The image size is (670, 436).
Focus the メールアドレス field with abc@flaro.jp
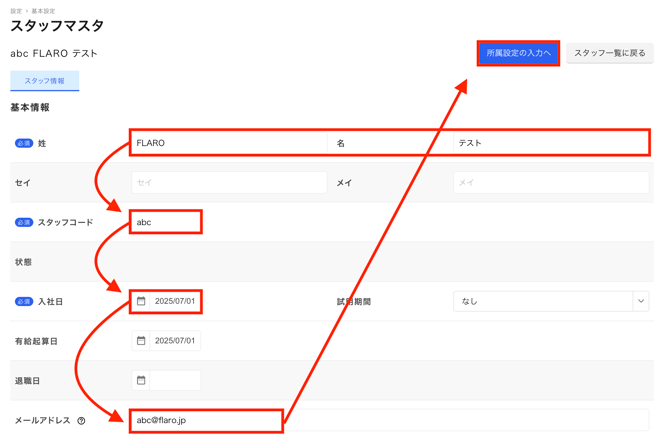click(205, 421)
